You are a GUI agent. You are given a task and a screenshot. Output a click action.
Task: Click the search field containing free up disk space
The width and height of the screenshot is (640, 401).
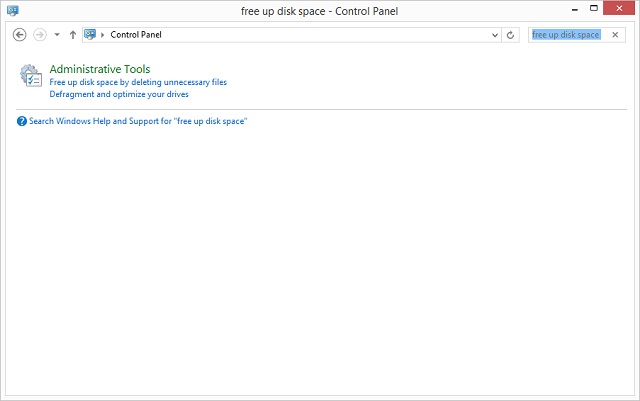(569, 35)
